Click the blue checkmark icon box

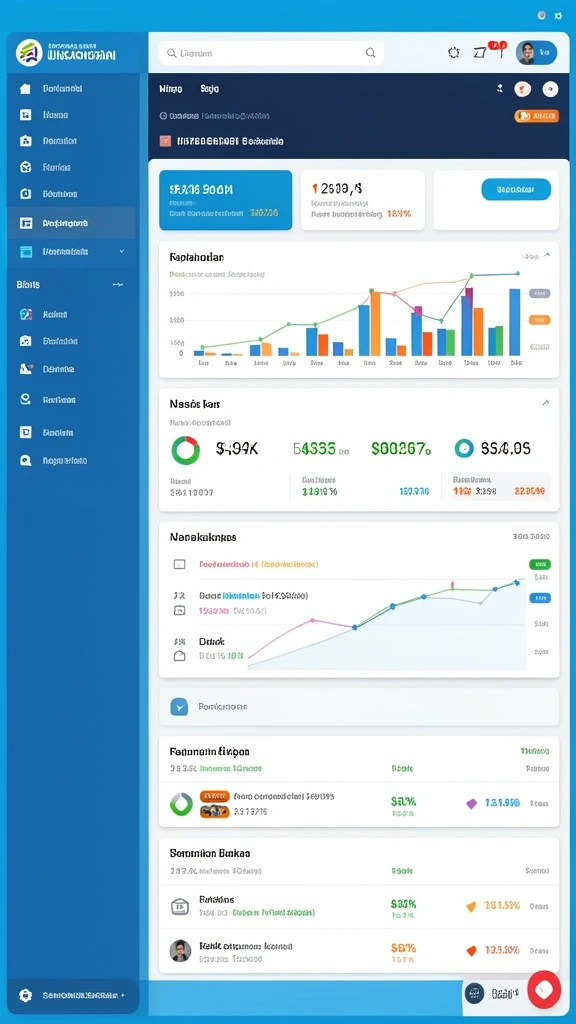point(179,707)
